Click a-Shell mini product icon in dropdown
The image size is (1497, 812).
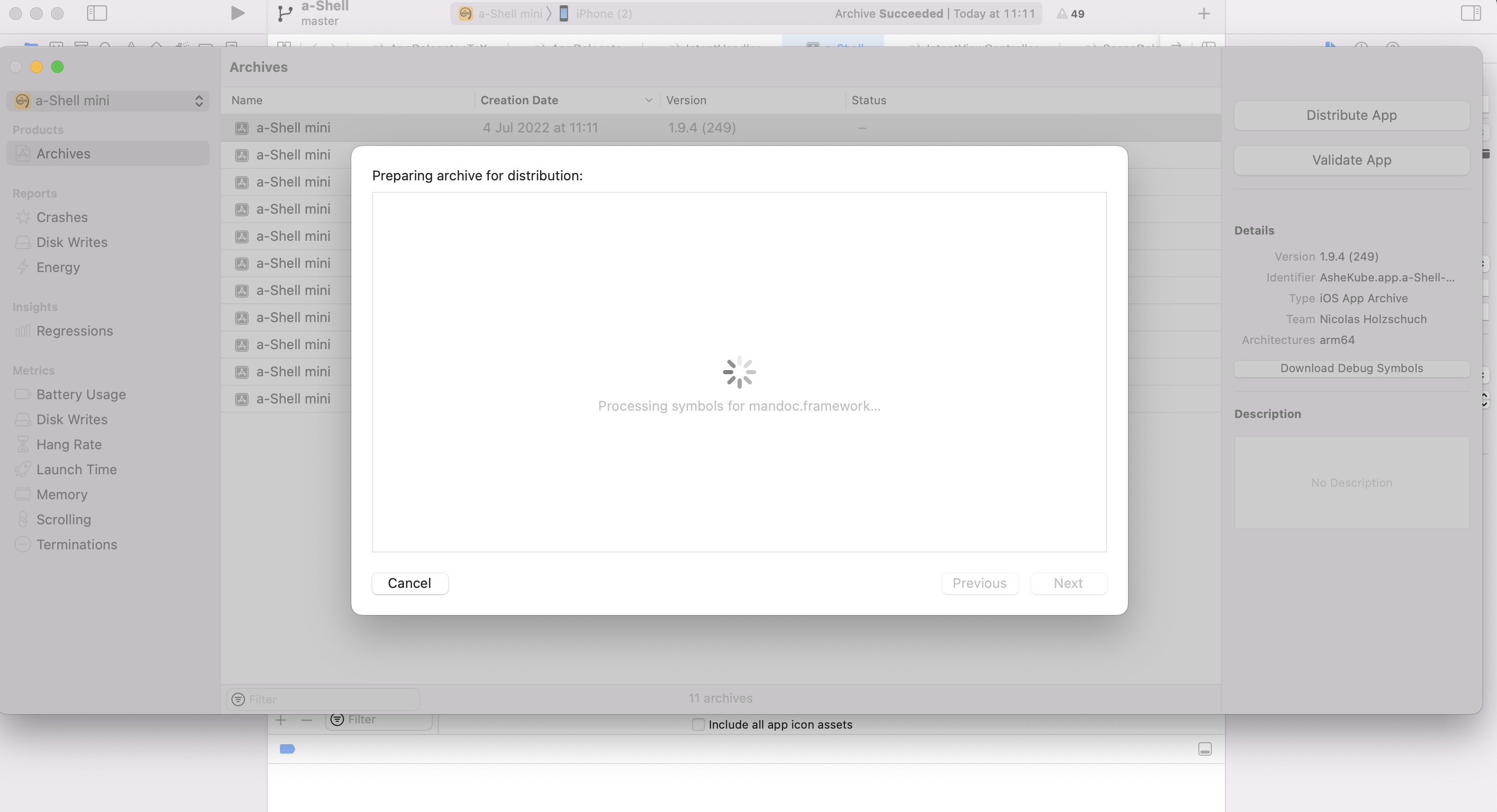click(x=22, y=101)
